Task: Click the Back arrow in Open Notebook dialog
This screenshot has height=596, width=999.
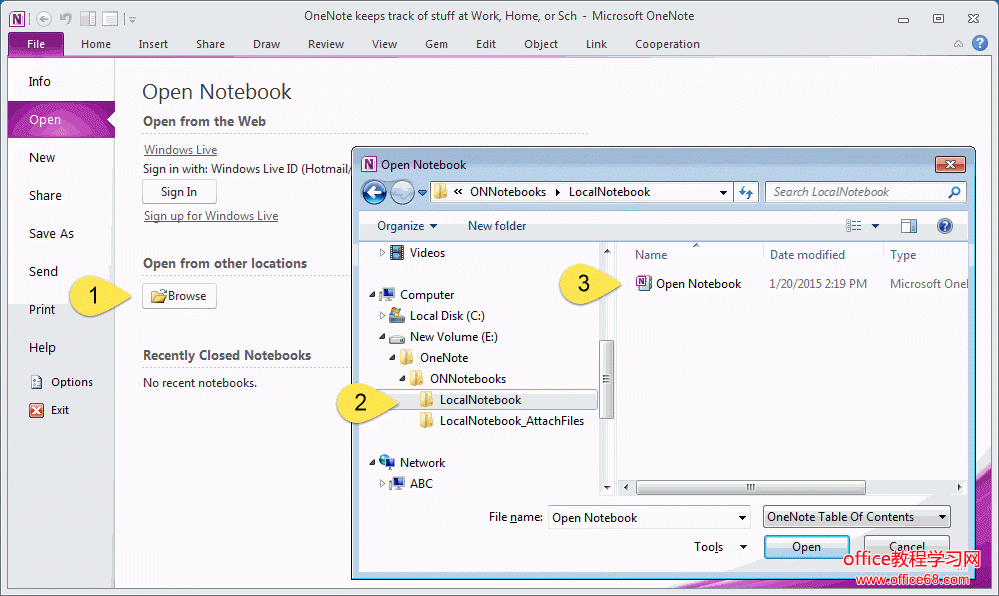Action: point(374,193)
